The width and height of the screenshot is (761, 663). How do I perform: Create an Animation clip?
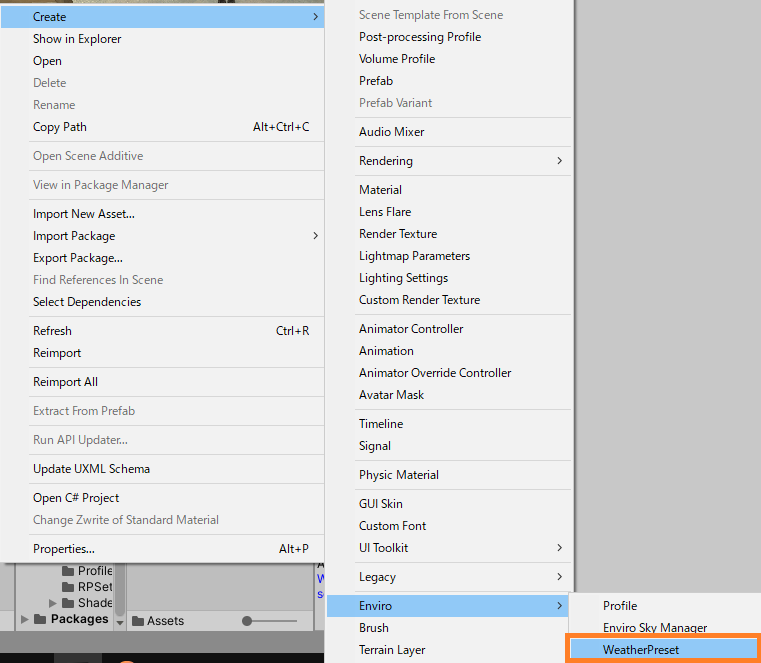tap(449, 351)
